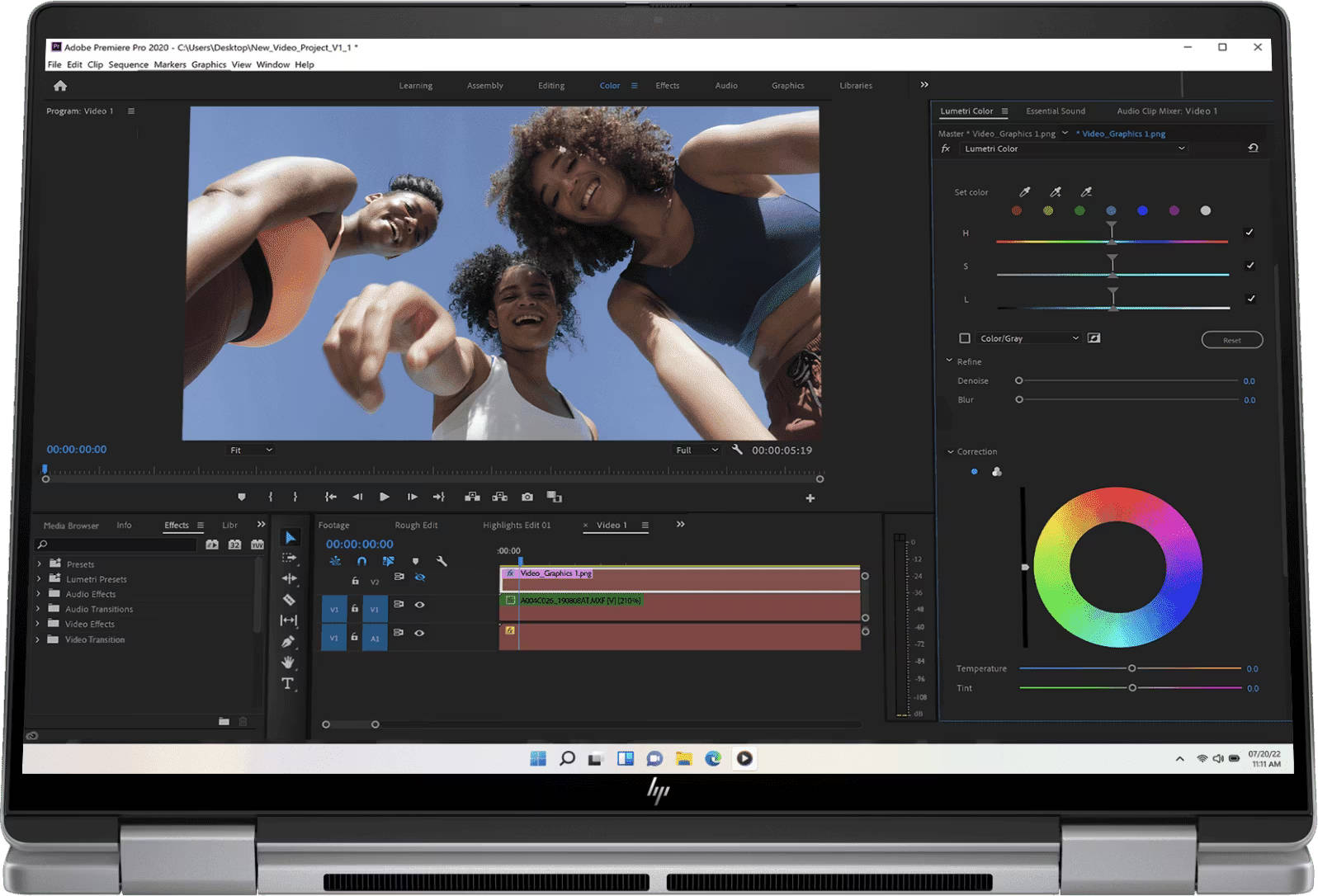Toggle the L luminance range checkbox
This screenshot has height=896, width=1318.
(1251, 299)
